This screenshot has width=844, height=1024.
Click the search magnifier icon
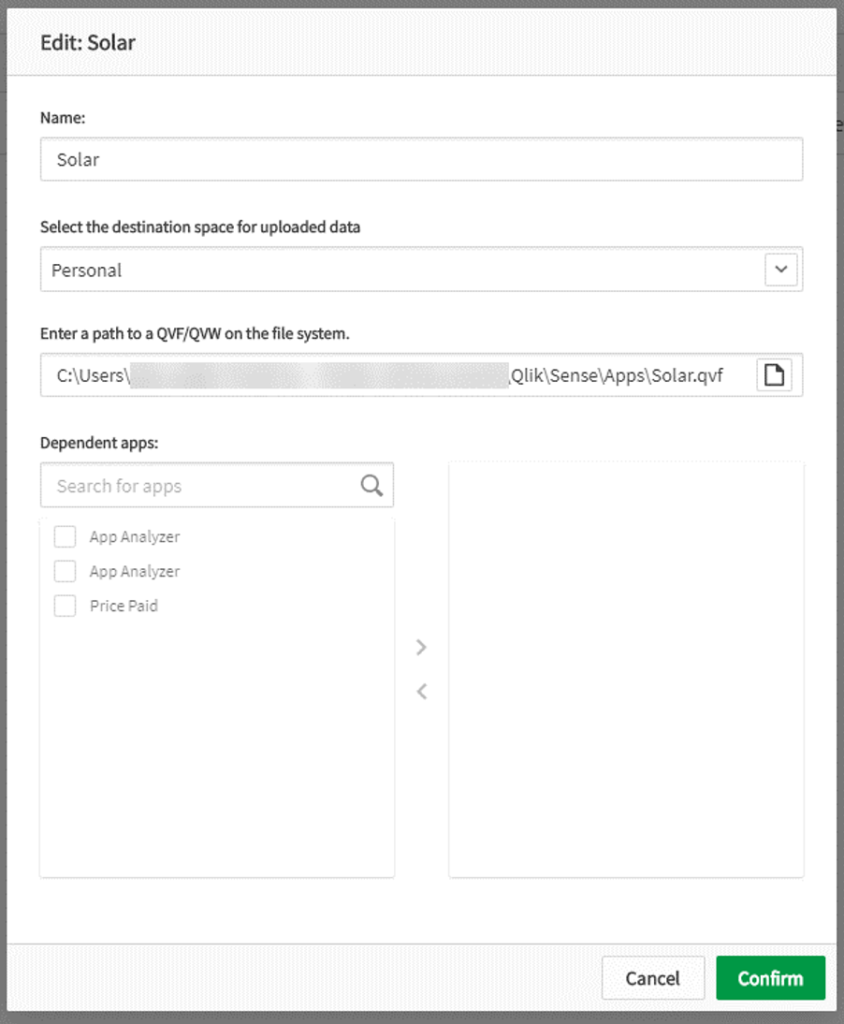point(371,485)
